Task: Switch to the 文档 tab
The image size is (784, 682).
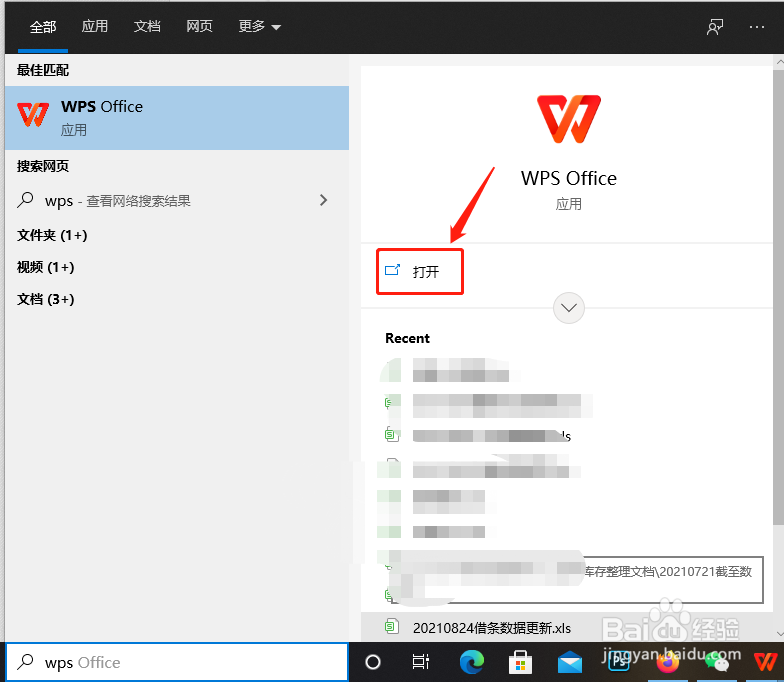Action: click(147, 26)
